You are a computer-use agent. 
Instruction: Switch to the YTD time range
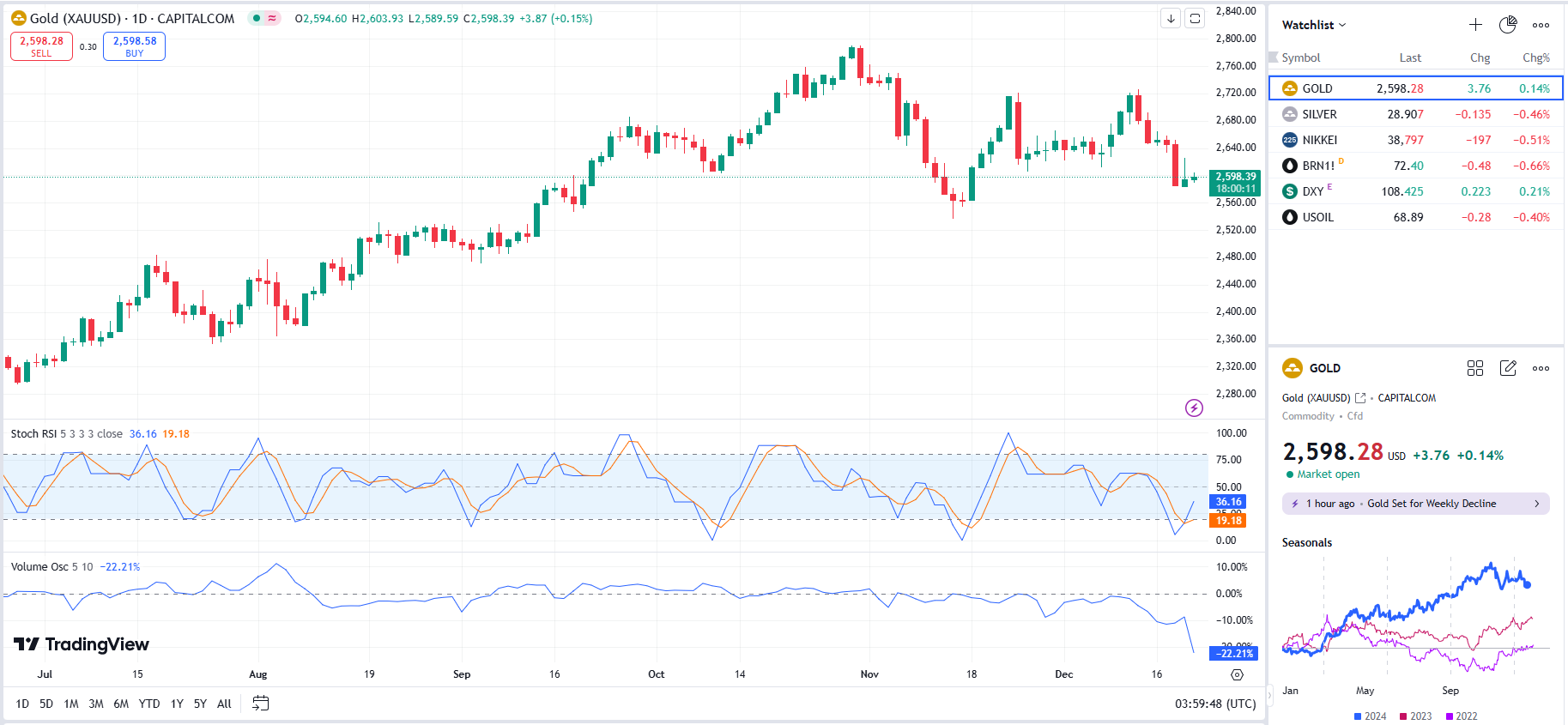[149, 704]
